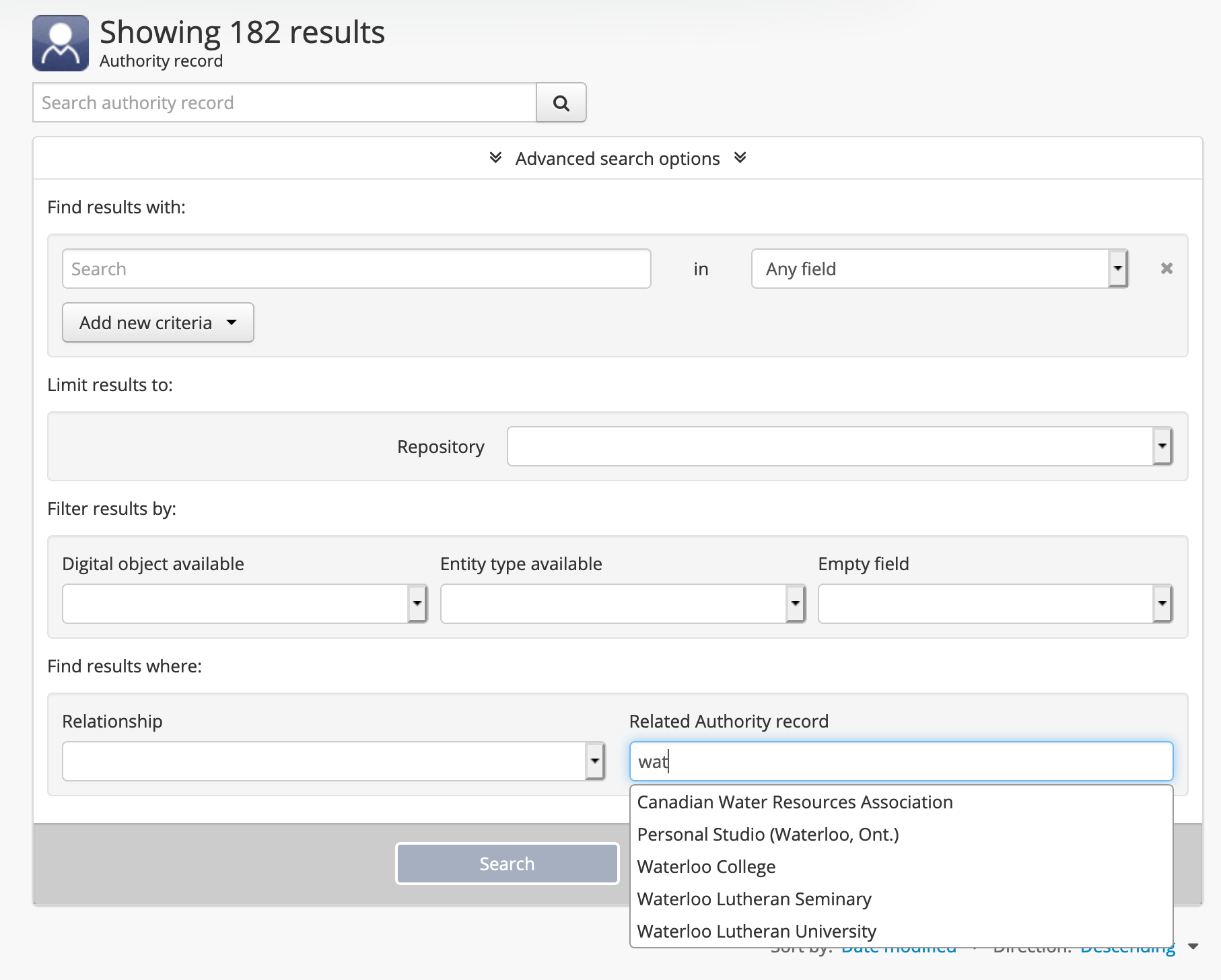Open the Add new criteria dropdown
The width and height of the screenshot is (1221, 980).
pyautogui.click(x=158, y=322)
